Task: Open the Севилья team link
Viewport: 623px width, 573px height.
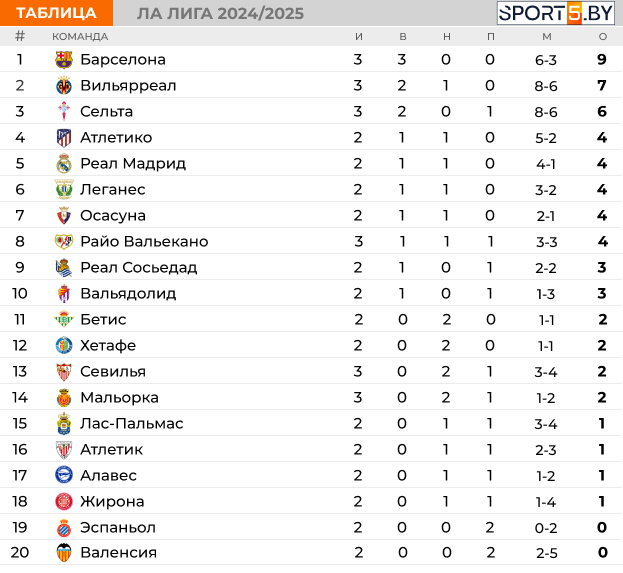Action: (113, 372)
